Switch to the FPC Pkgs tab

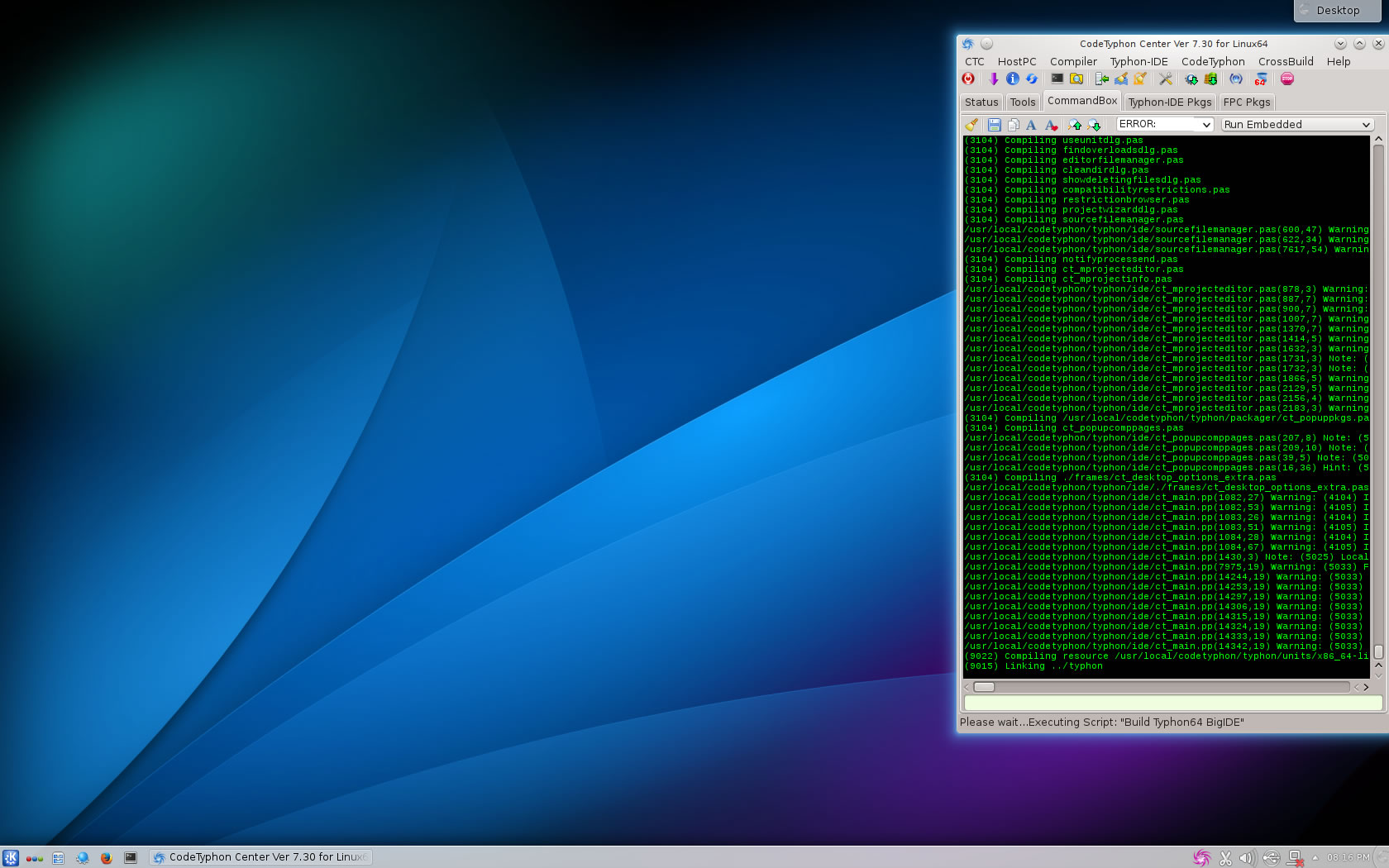click(1247, 102)
